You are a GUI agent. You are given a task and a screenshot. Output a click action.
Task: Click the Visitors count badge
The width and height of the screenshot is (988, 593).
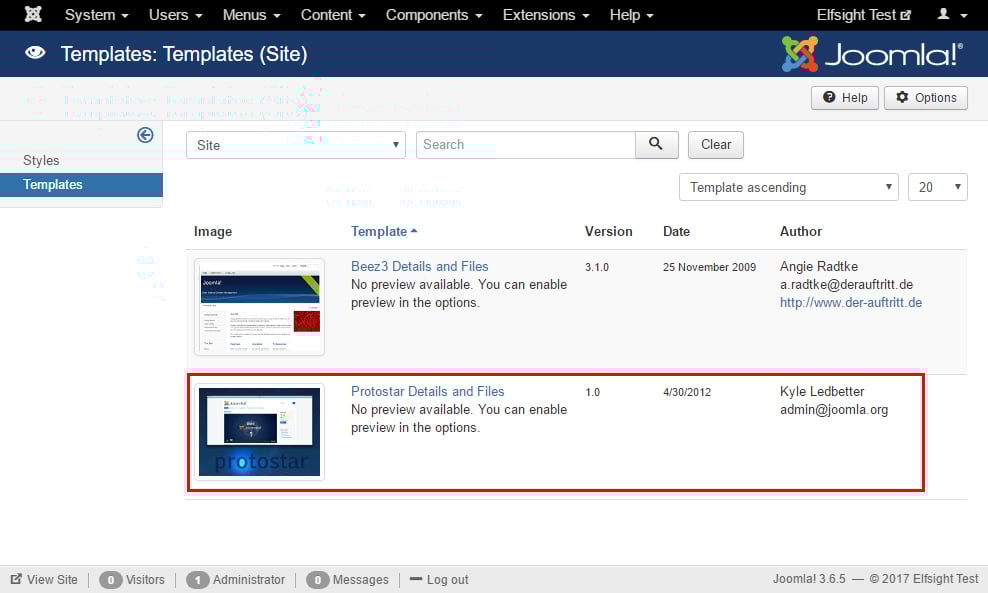(x=111, y=580)
